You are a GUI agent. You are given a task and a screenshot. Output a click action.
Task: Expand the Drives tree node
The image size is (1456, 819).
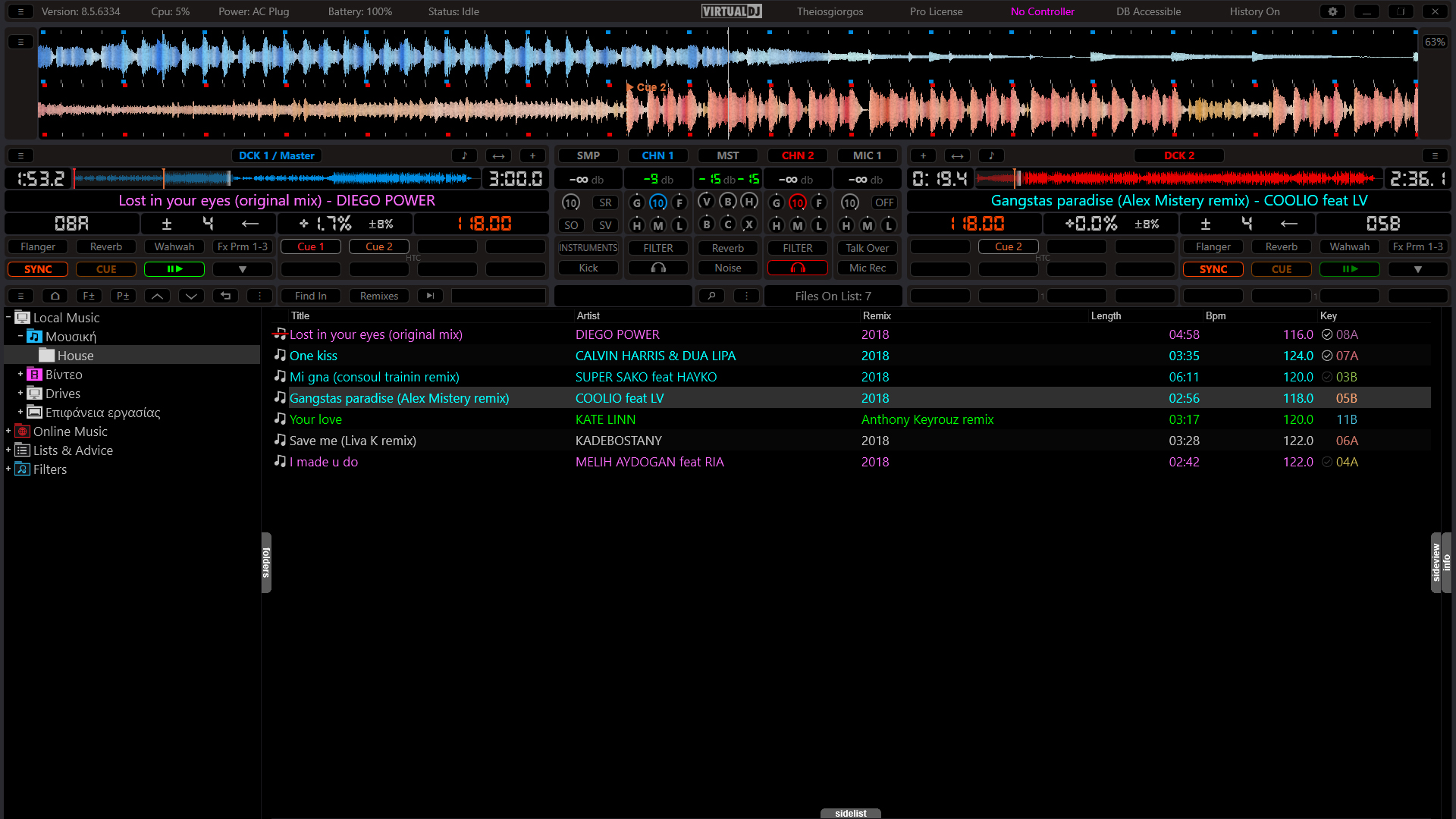[20, 393]
